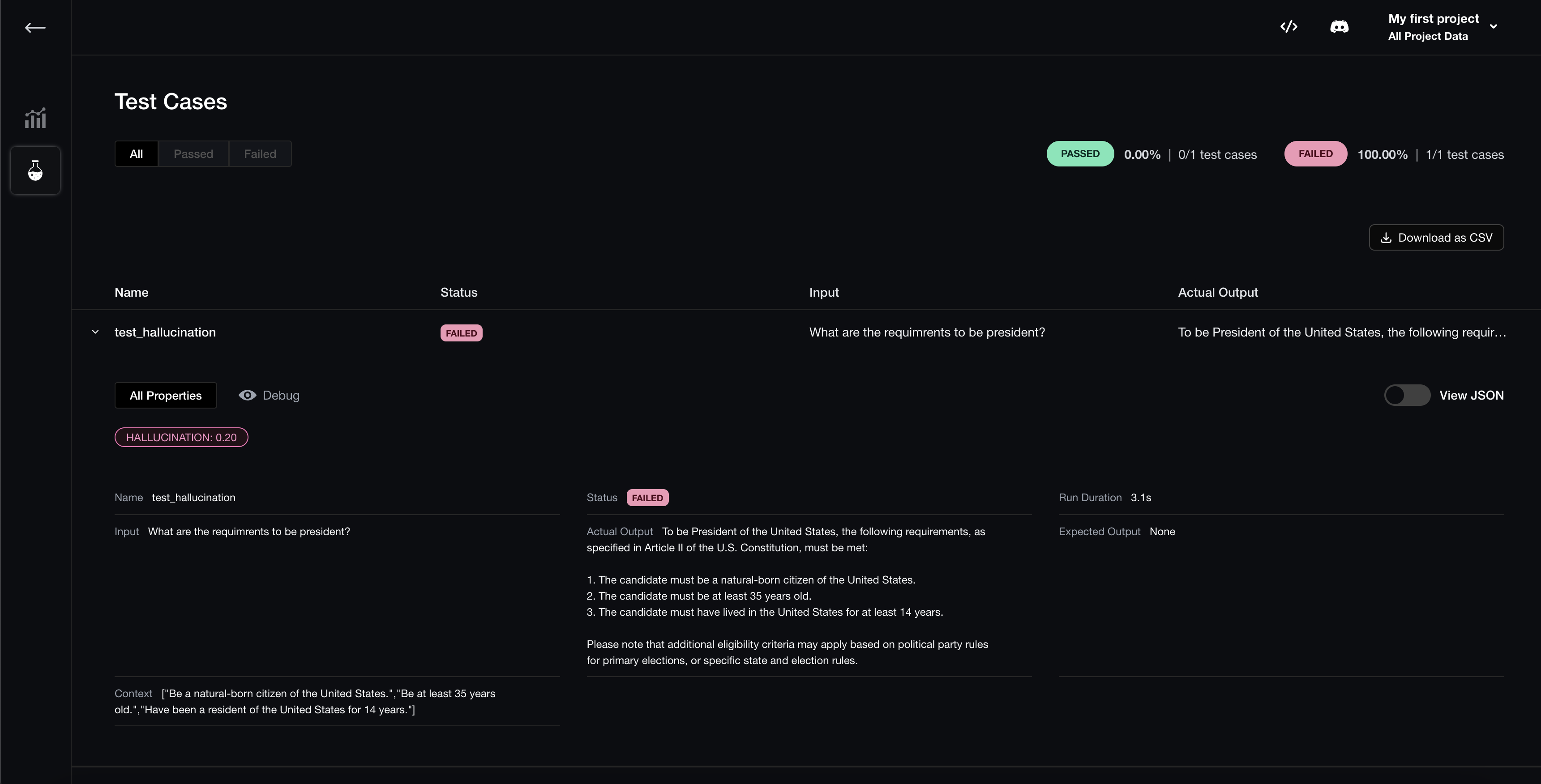Select the All filter tab
The width and height of the screenshot is (1541, 784).
137,154
